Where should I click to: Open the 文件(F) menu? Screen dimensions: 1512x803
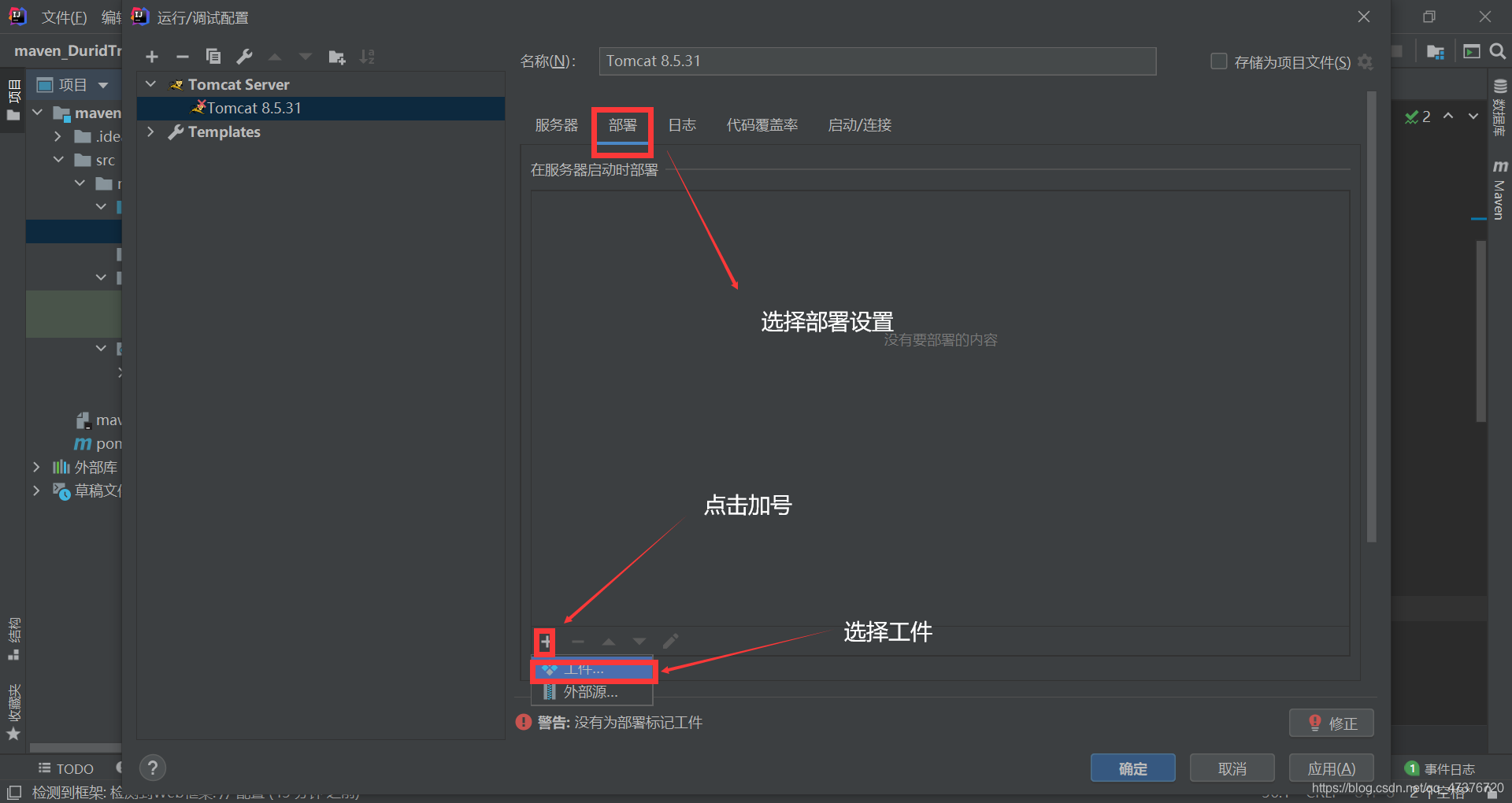63,17
